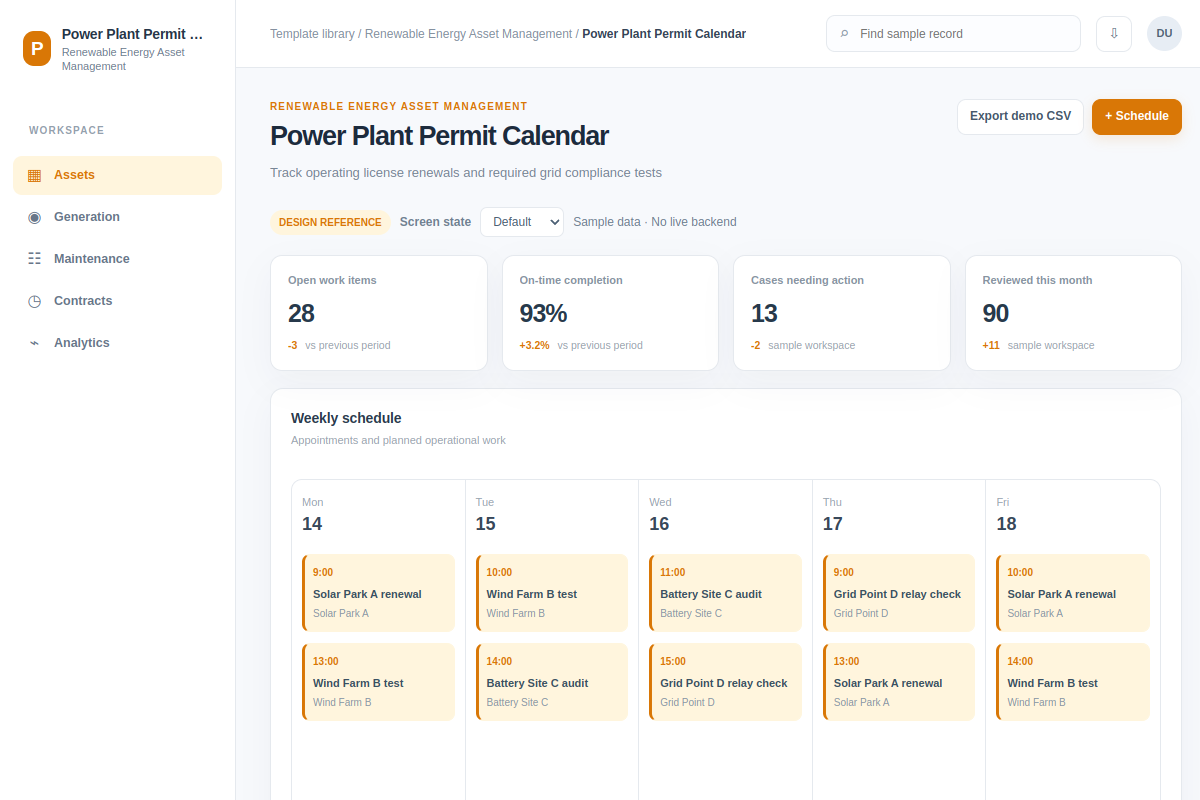The height and width of the screenshot is (800, 1200).
Task: Open the DU user avatar
Action: click(x=1164, y=33)
